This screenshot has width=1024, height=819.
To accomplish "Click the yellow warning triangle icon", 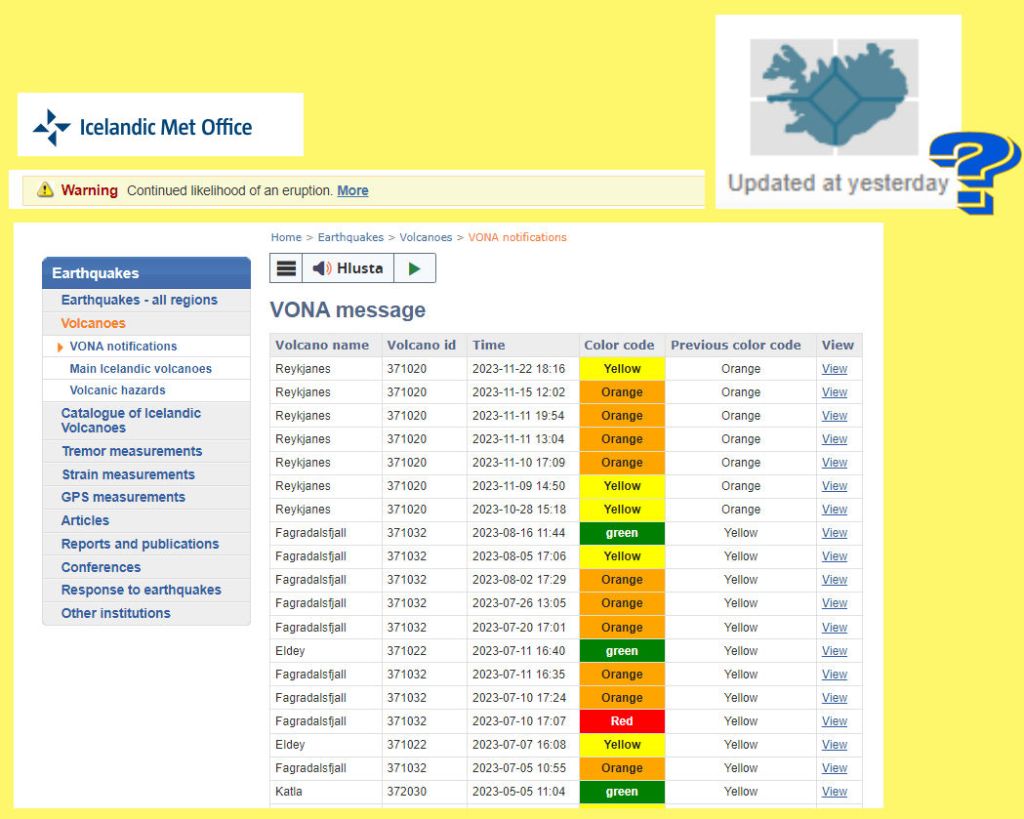I will coord(45,190).
